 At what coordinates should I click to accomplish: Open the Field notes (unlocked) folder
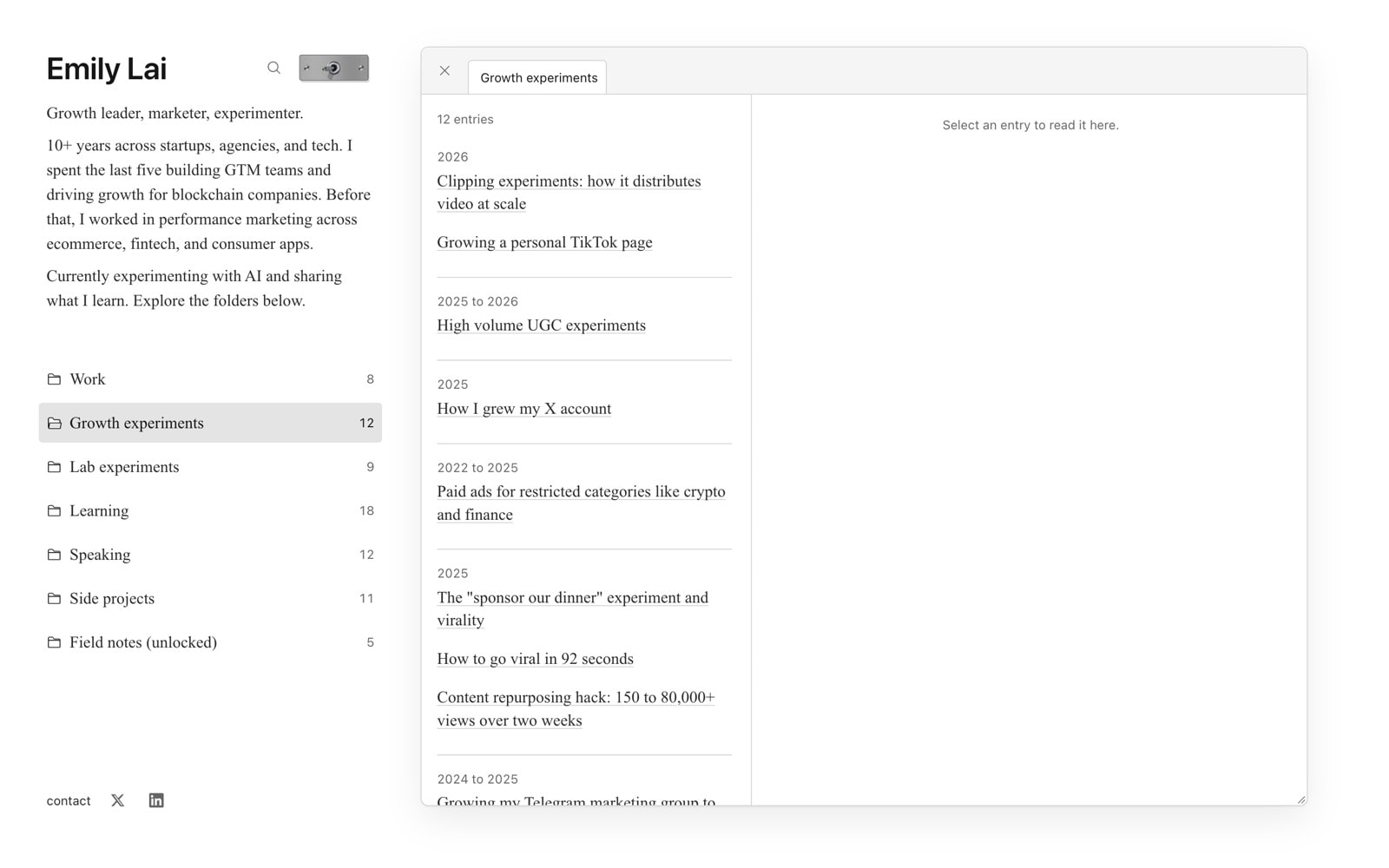click(x=210, y=642)
